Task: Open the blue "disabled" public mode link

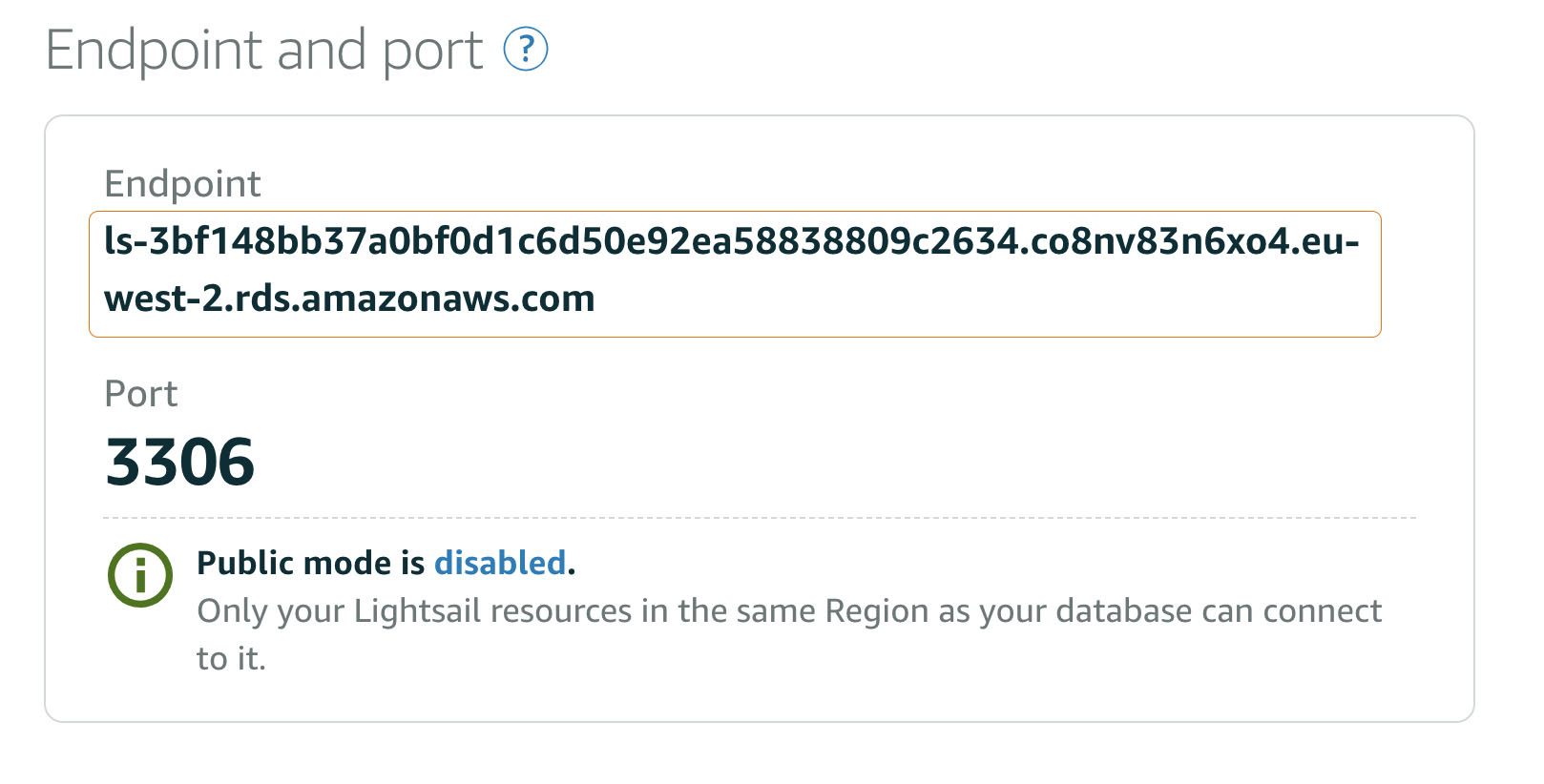Action: [x=500, y=563]
